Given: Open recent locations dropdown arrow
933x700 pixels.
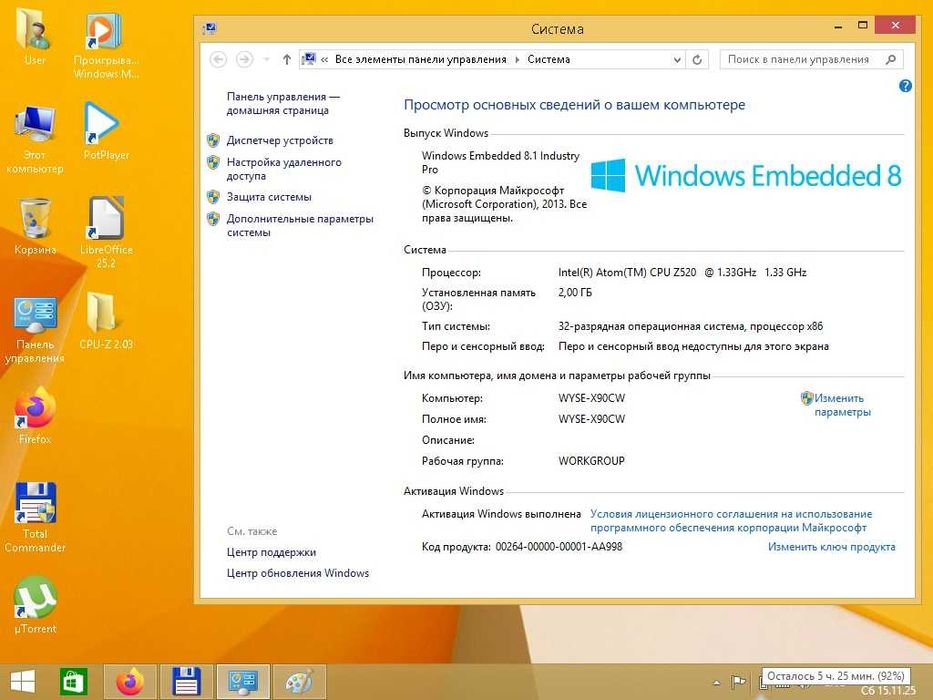Looking at the screenshot, I should click(267, 60).
